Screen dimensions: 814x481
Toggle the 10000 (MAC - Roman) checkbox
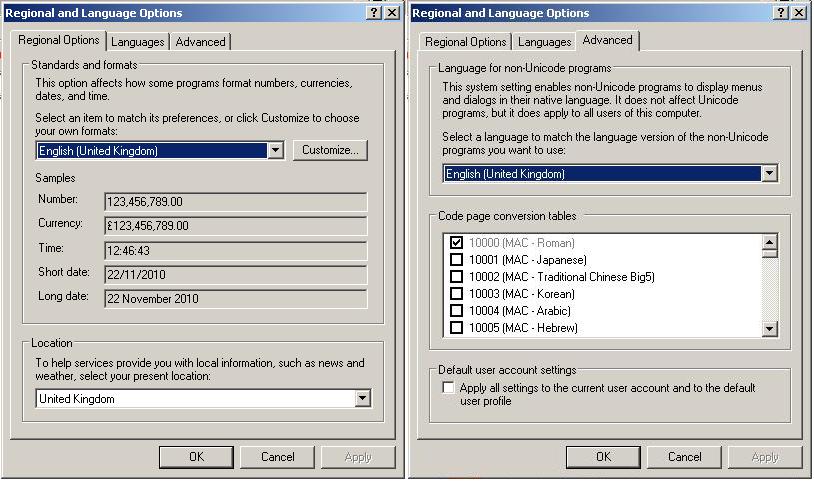coord(456,243)
